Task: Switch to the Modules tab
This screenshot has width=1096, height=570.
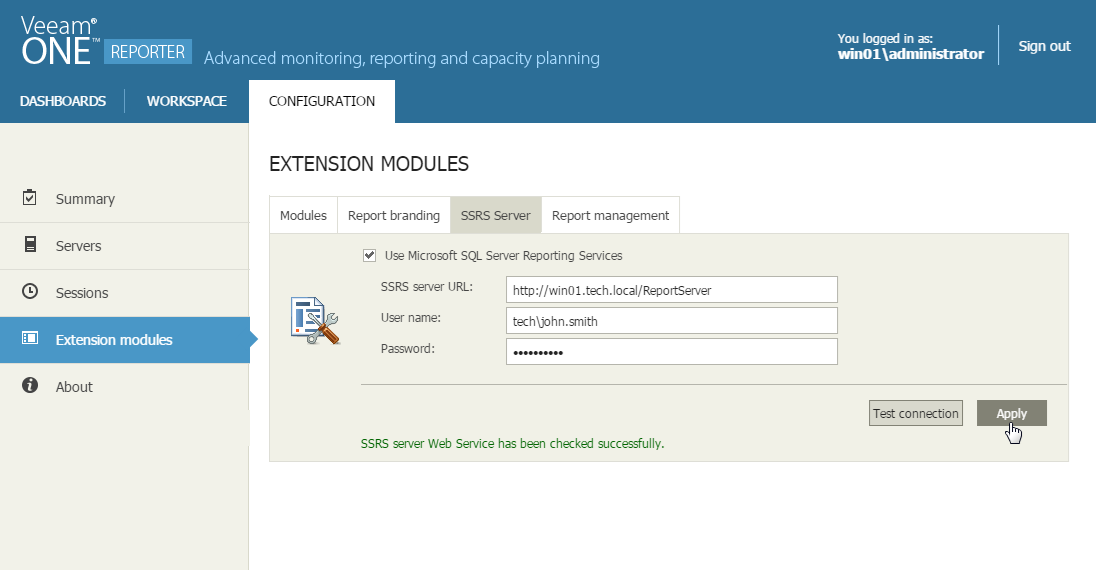Action: click(x=303, y=215)
